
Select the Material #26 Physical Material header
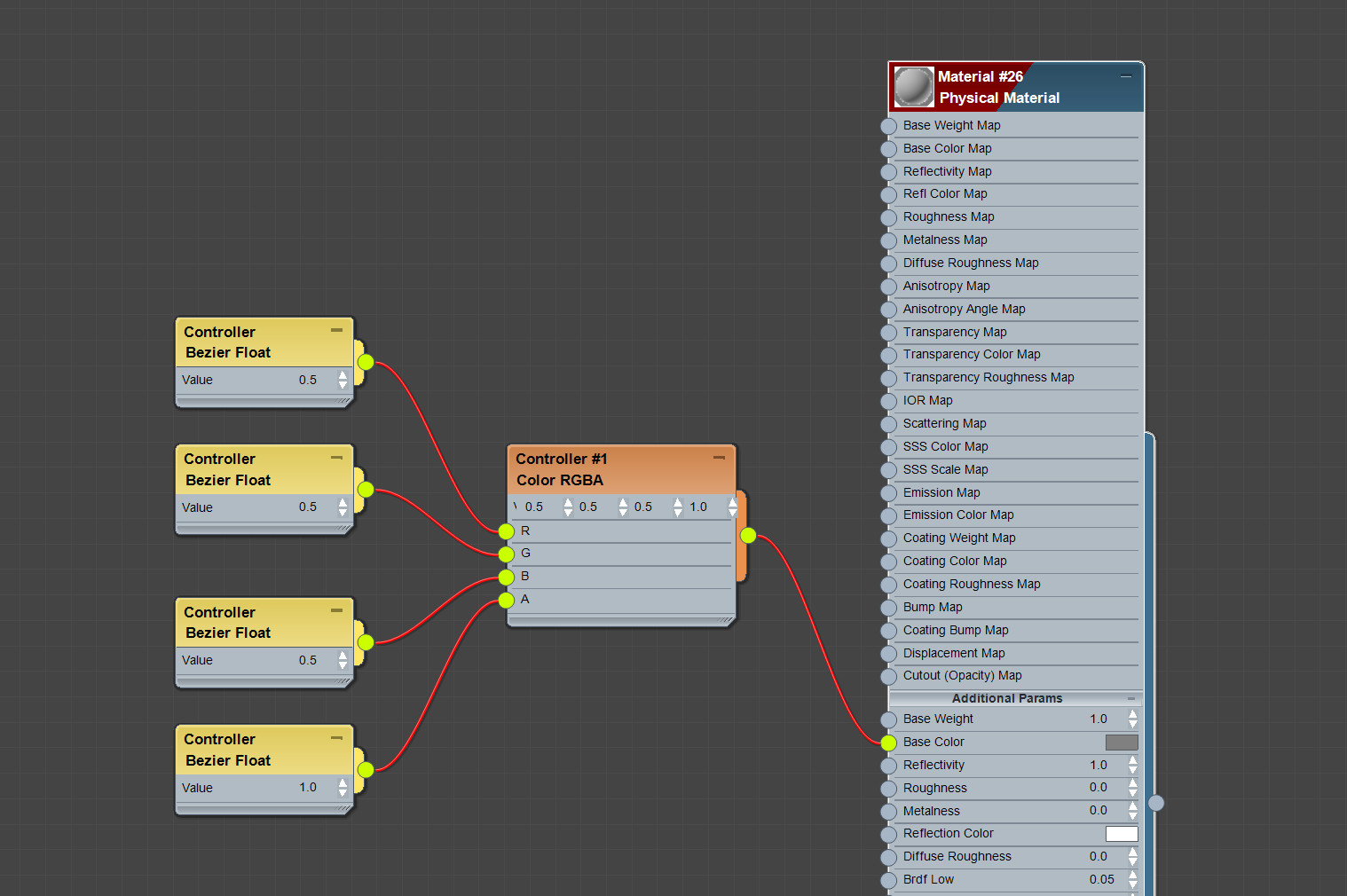coord(1016,87)
